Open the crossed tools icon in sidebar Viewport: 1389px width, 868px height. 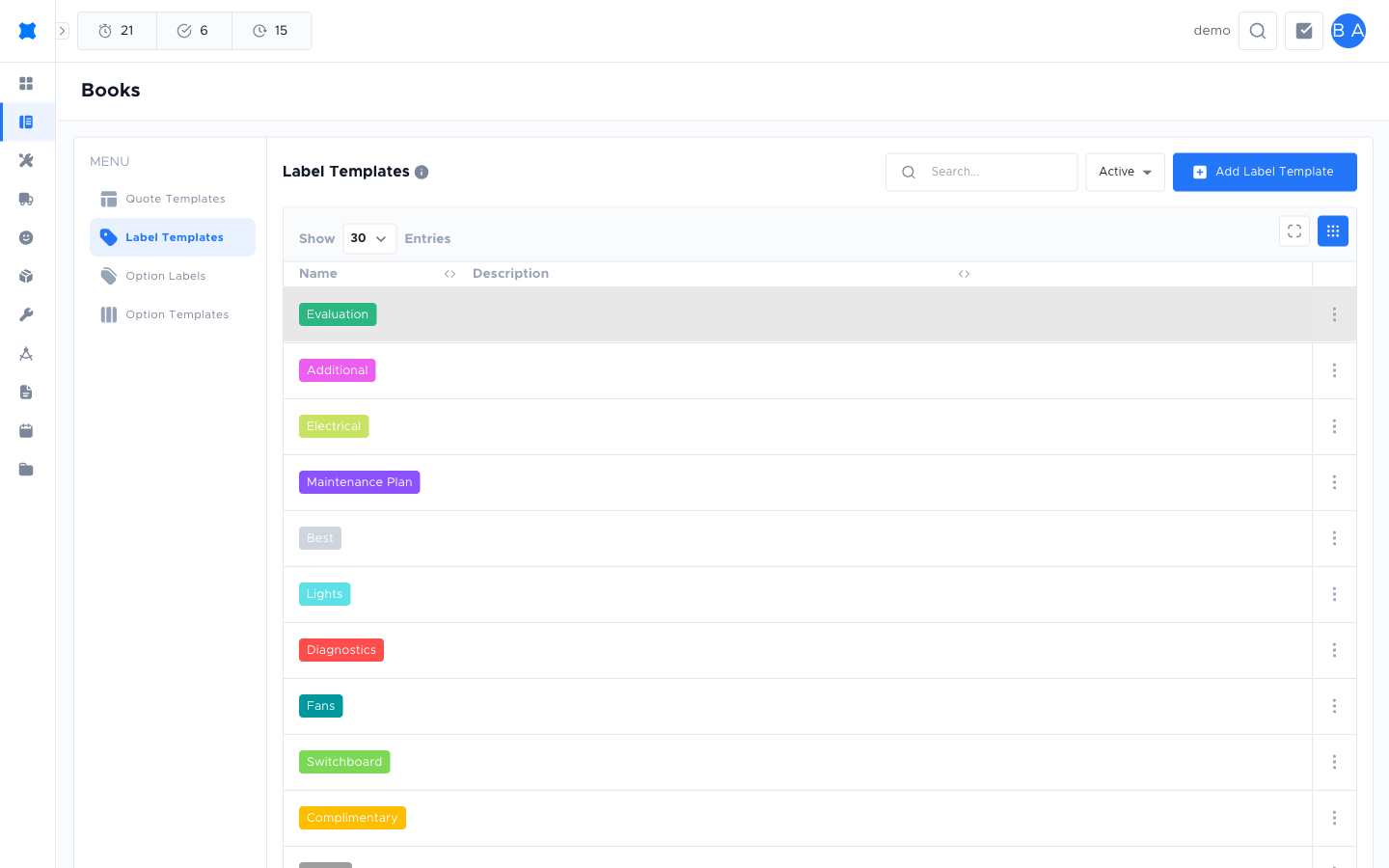tap(26, 161)
